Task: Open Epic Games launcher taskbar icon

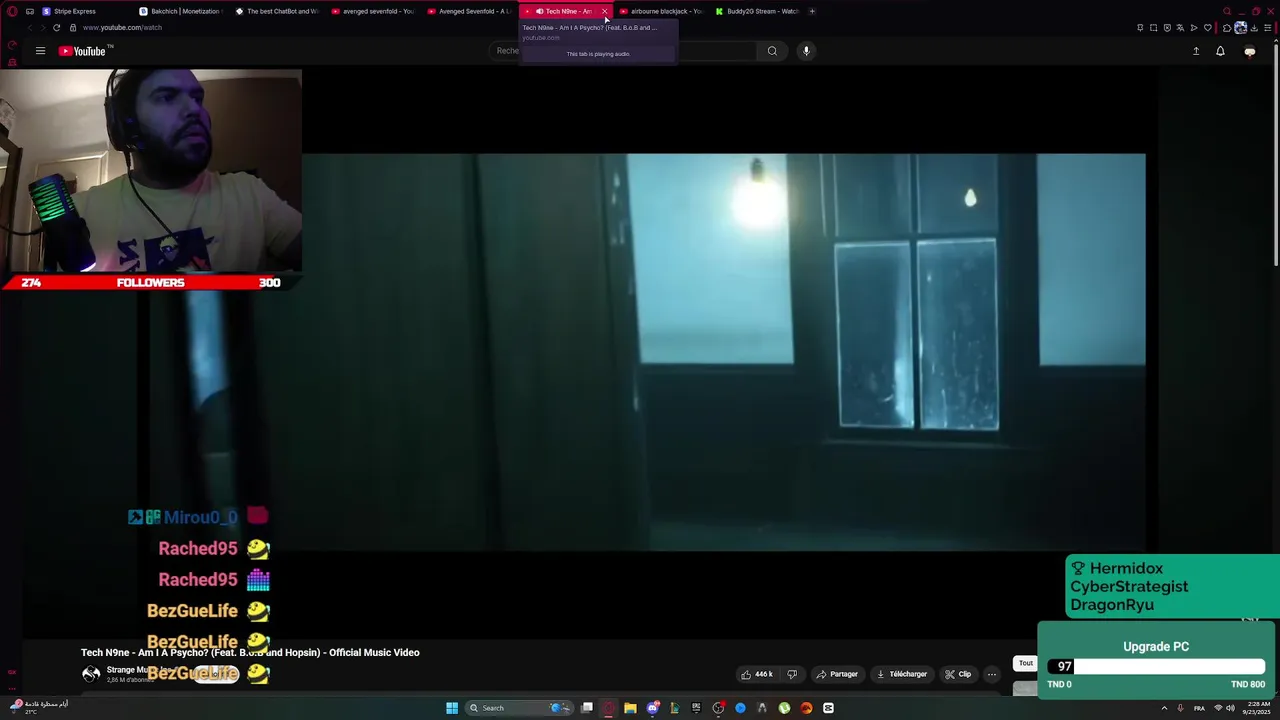Action: 696,708
